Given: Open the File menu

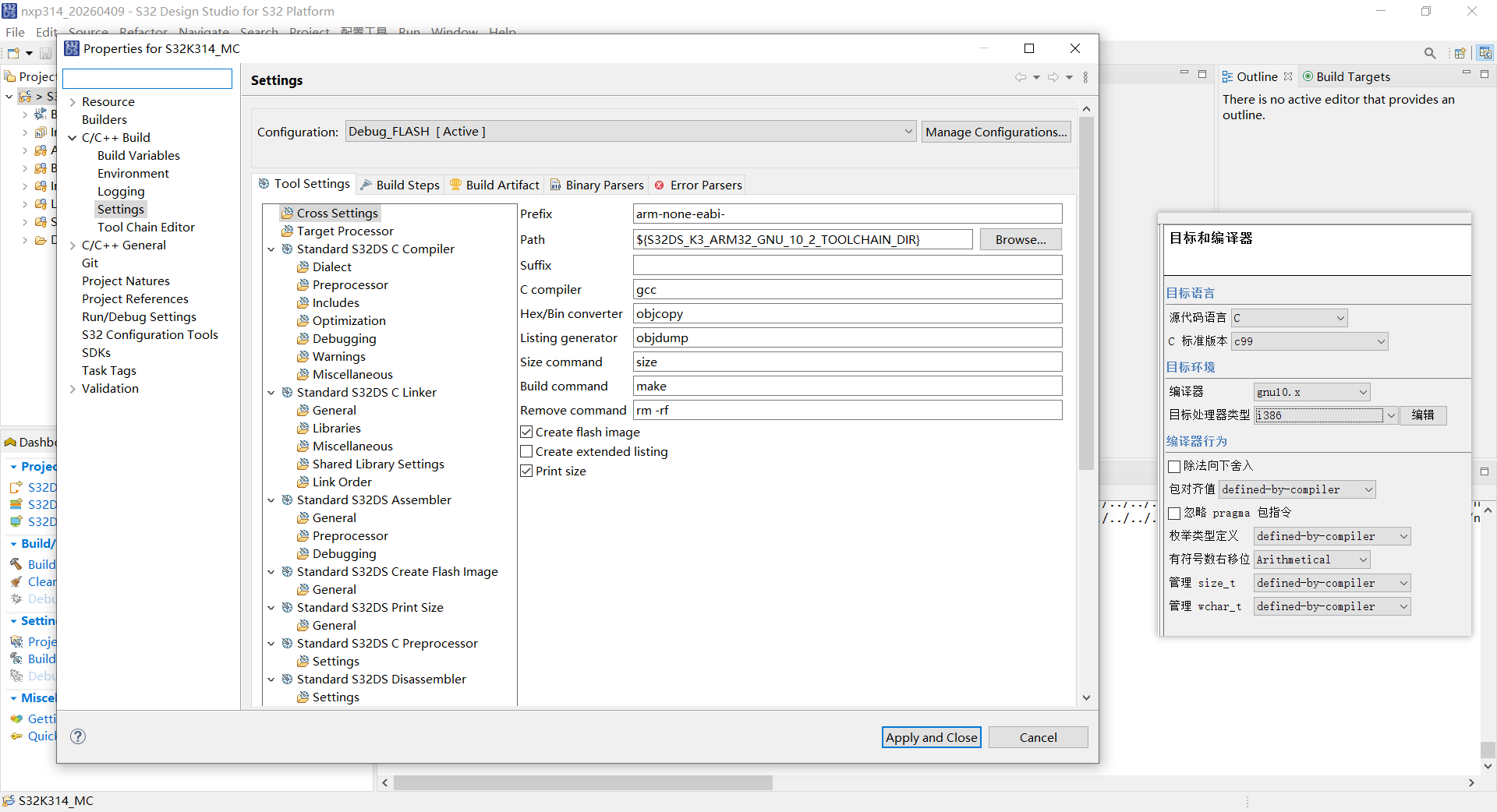Looking at the screenshot, I should (15, 32).
